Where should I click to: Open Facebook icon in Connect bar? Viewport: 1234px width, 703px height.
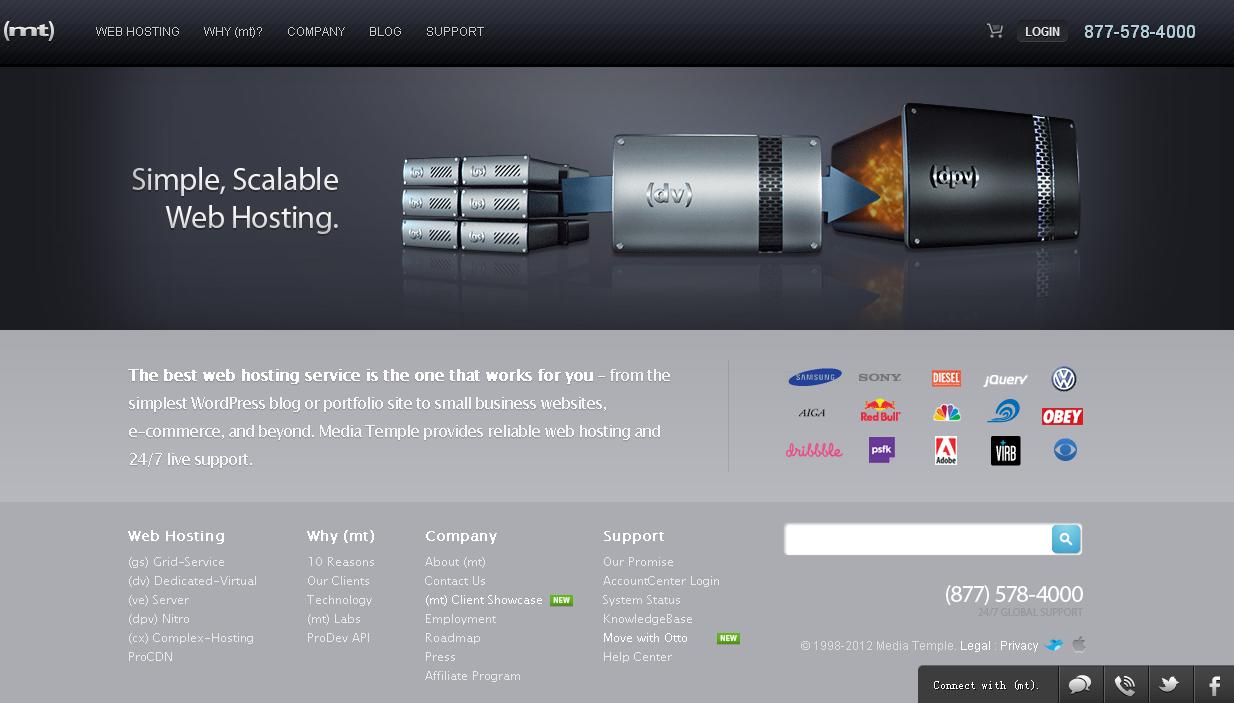click(1213, 685)
